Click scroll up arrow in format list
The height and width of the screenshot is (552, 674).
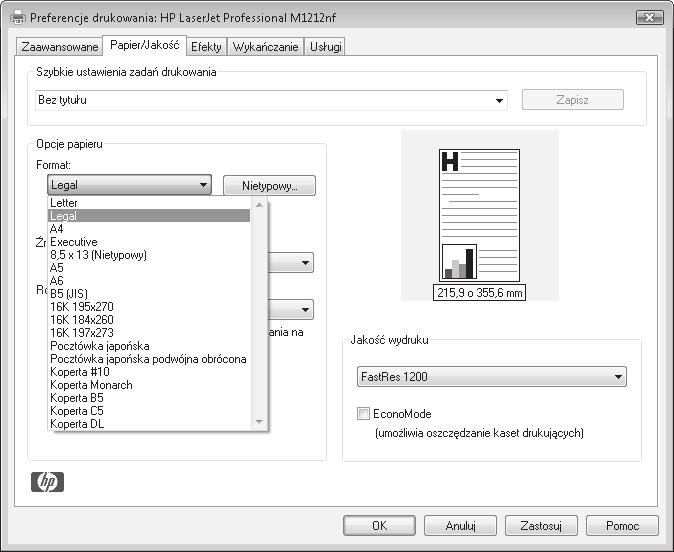click(259, 205)
